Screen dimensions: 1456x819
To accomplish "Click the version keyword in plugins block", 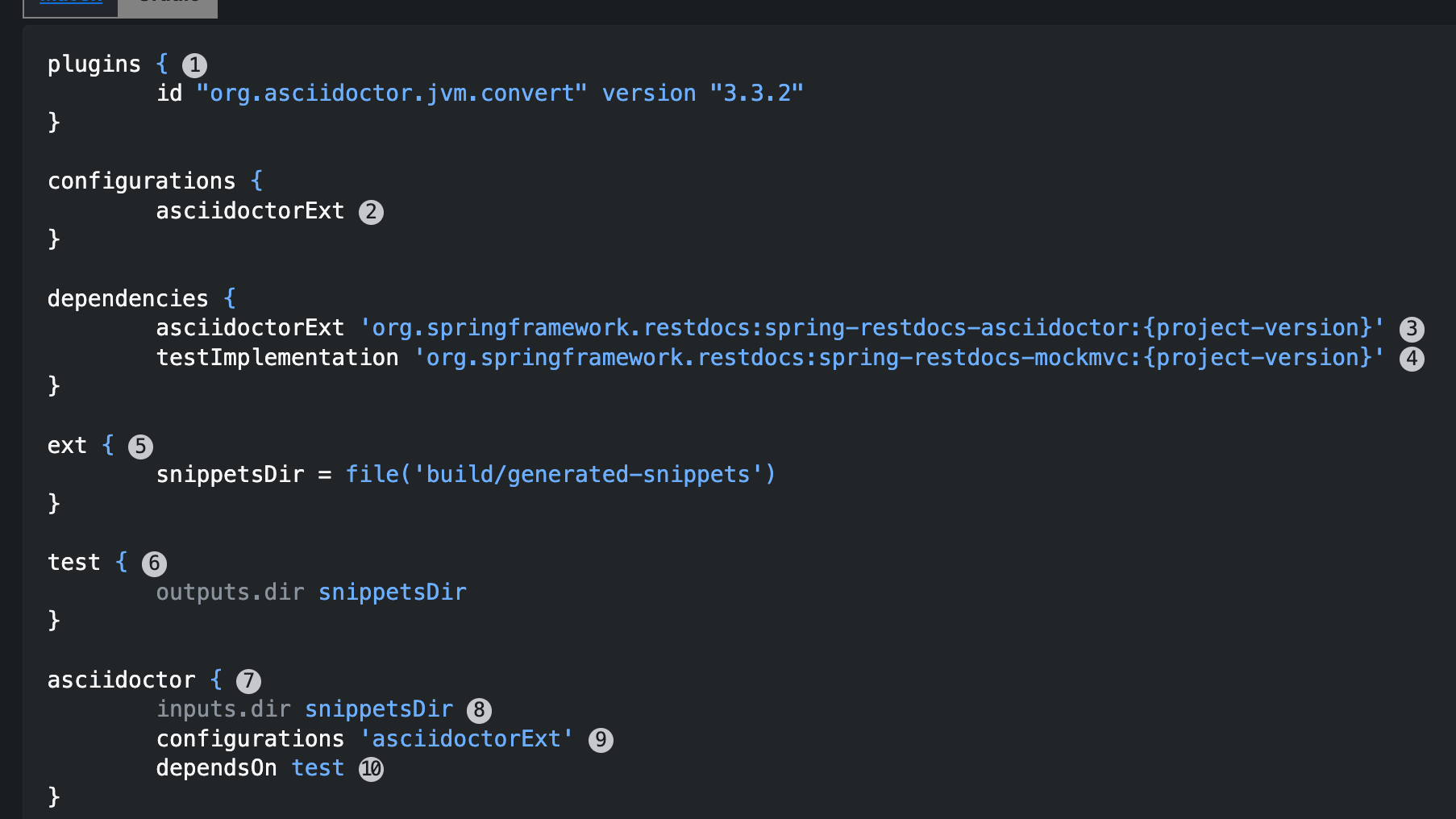I will pos(649,94).
